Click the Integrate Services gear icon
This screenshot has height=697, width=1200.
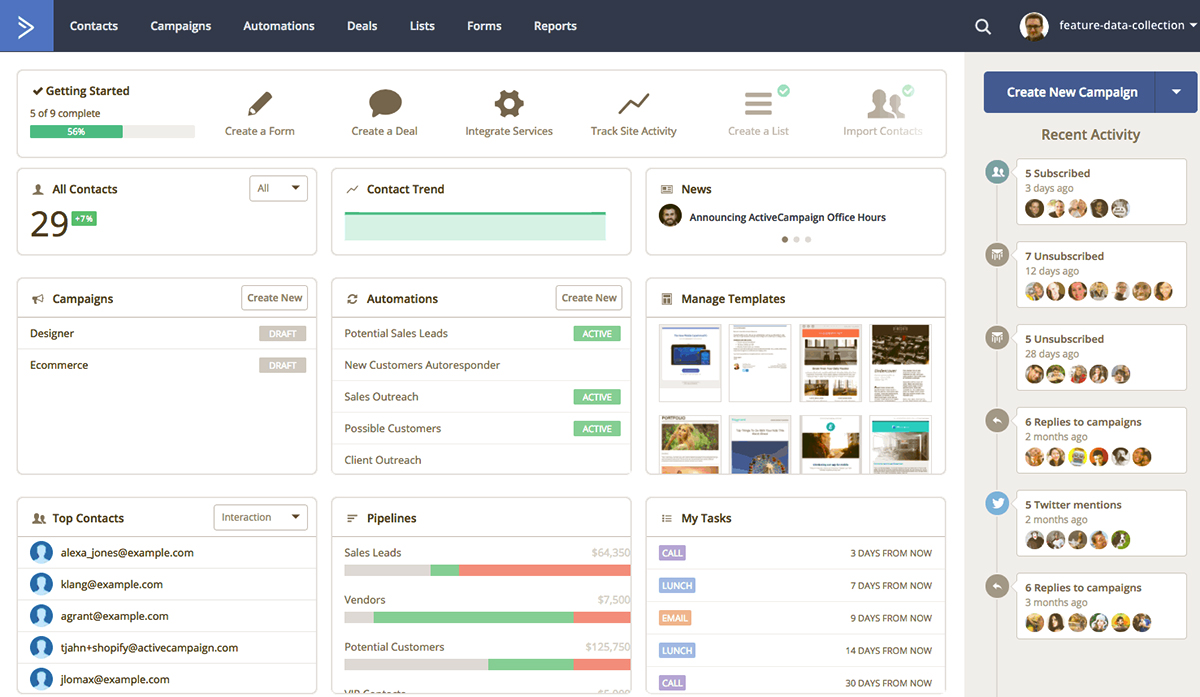(509, 104)
